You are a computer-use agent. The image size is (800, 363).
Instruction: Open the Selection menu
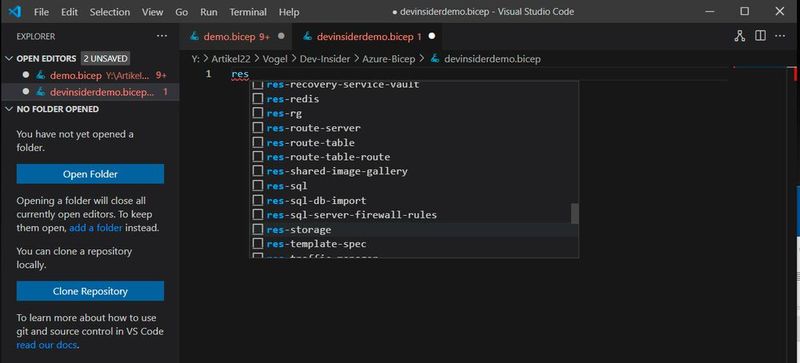(x=110, y=12)
